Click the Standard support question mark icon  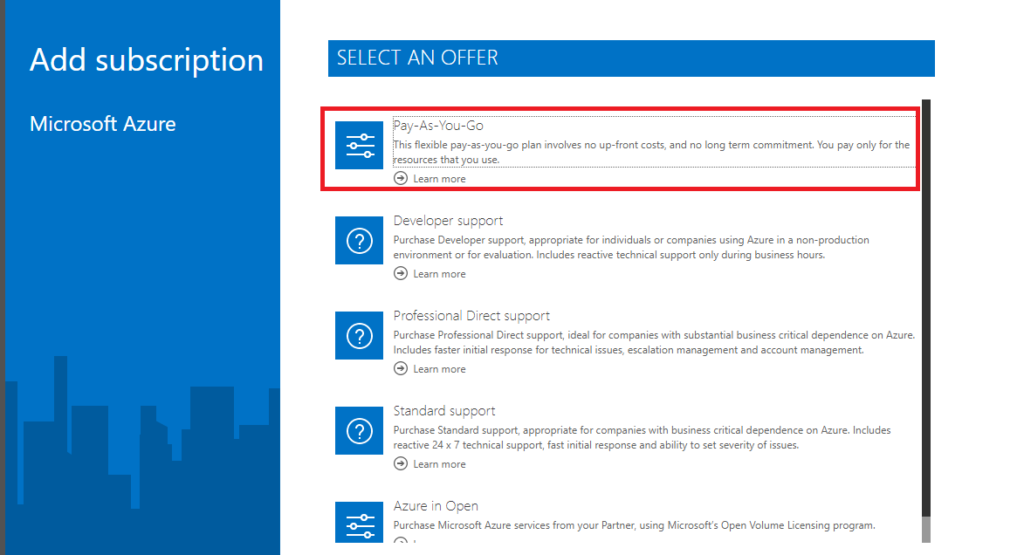(359, 431)
